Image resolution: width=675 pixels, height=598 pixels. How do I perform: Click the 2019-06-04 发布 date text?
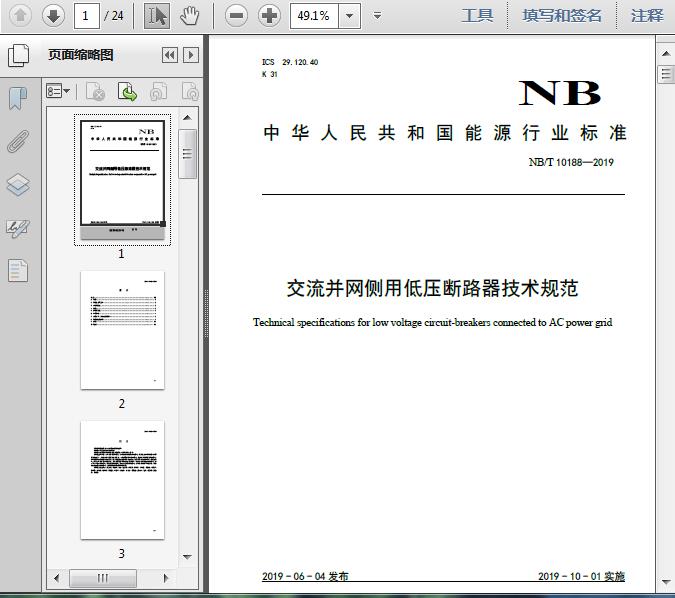click(305, 576)
